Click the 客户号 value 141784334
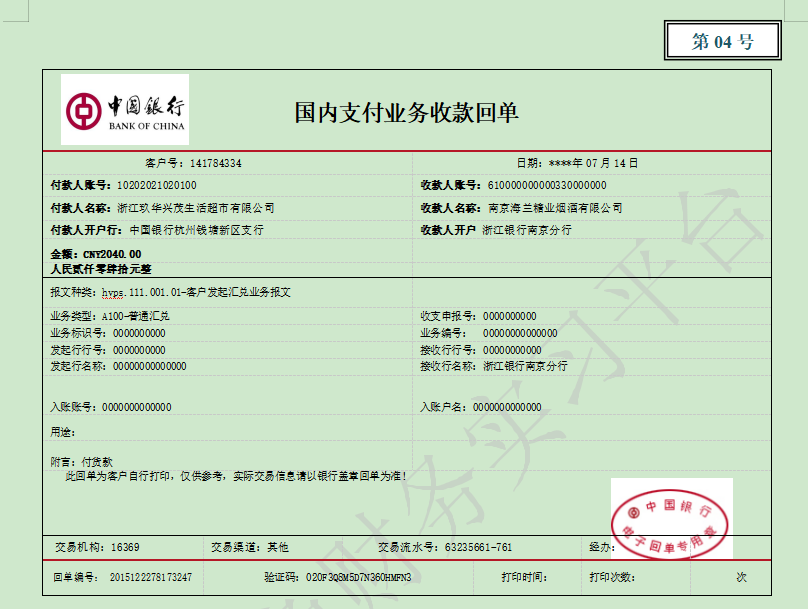The height and width of the screenshot is (609, 808). coord(215,163)
